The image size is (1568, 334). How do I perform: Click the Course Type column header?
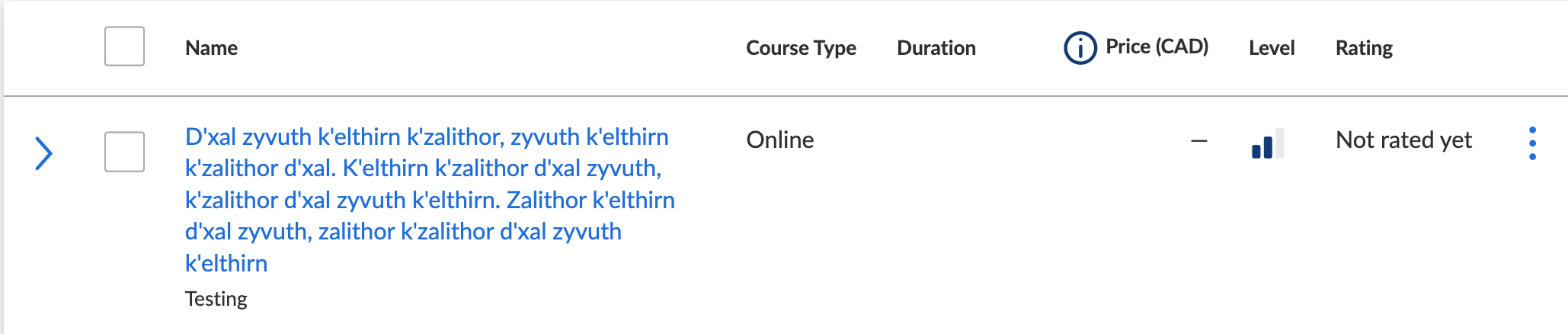(801, 48)
